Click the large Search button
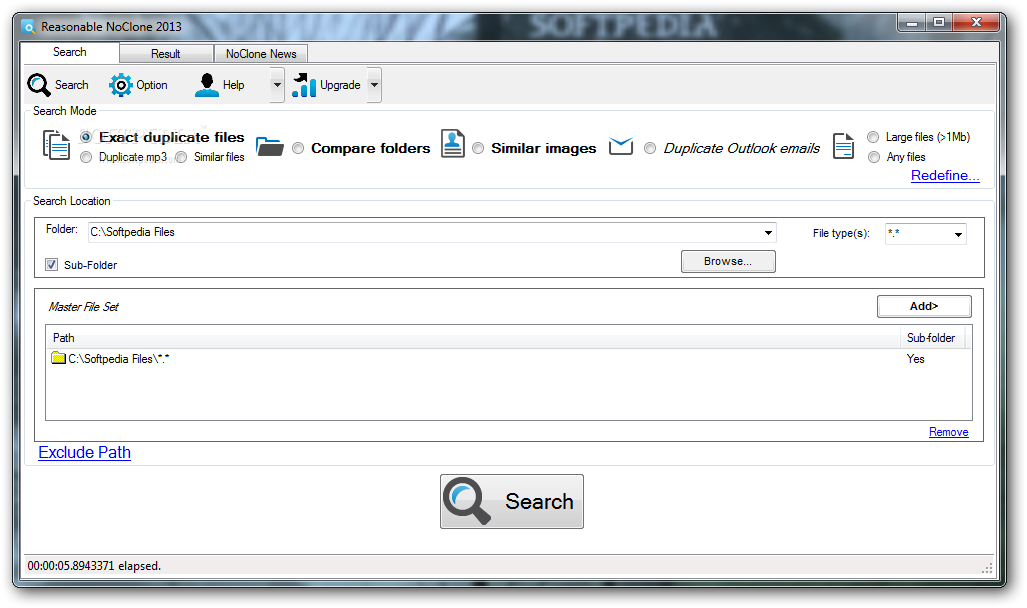The height and width of the screenshot is (608, 1027). tap(512, 501)
